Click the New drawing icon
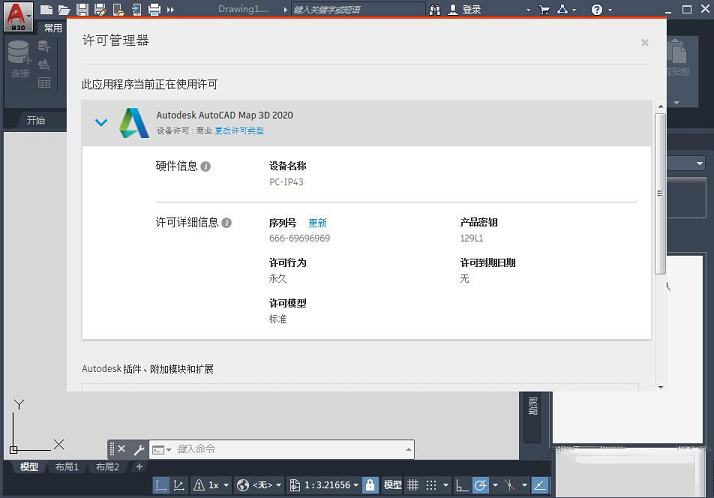 tap(46, 9)
